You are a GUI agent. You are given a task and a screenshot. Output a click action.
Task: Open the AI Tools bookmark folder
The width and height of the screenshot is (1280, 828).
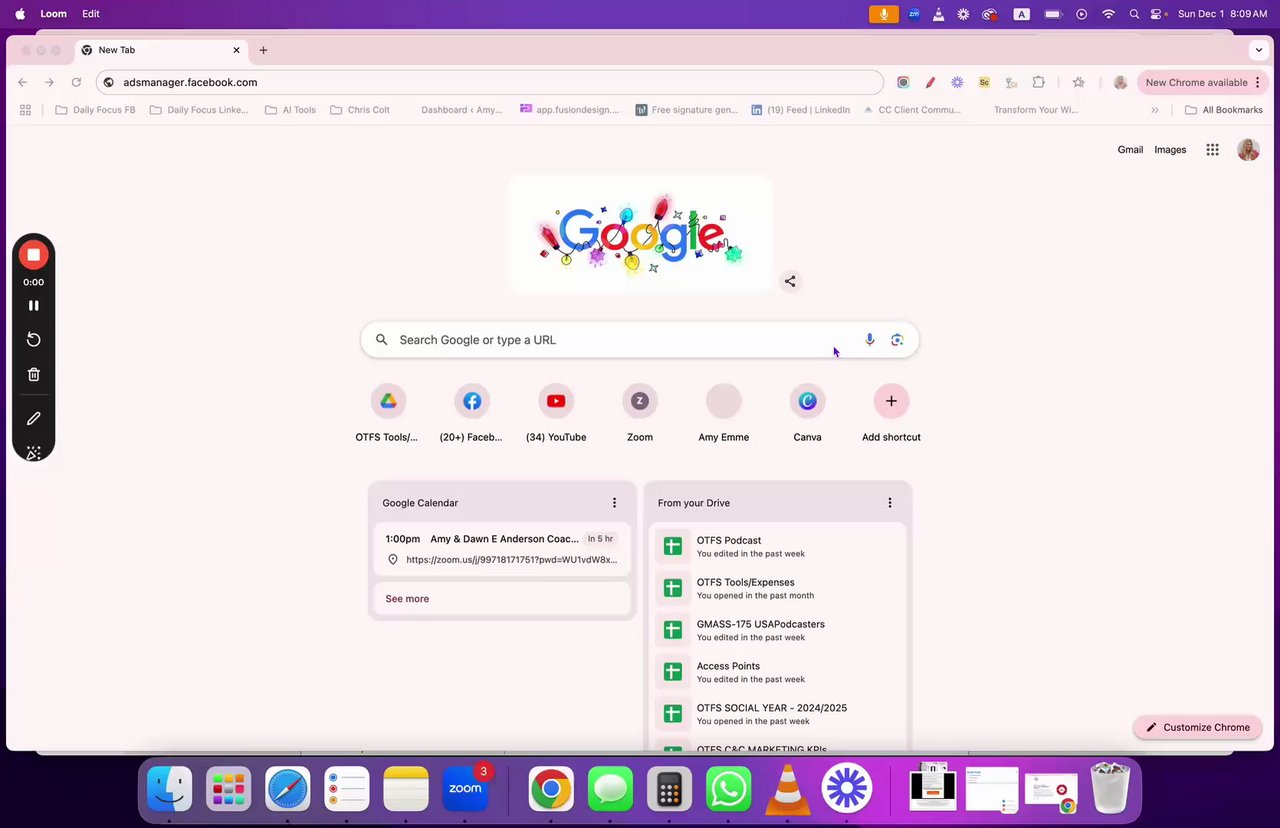(x=290, y=110)
